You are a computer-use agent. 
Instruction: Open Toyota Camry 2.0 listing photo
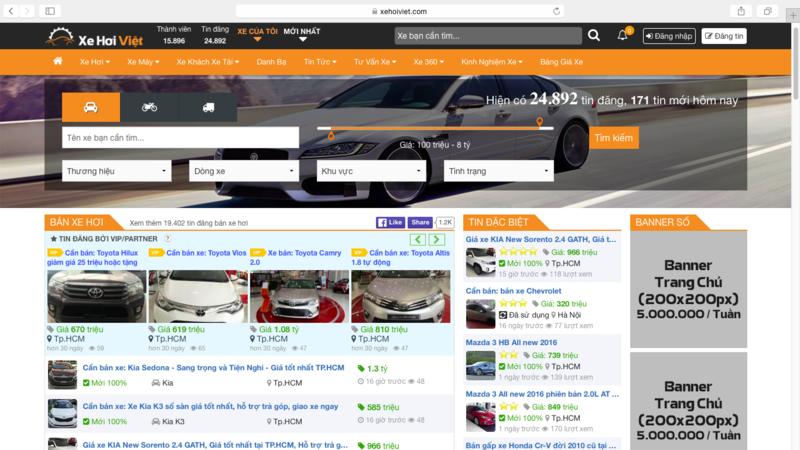click(299, 296)
